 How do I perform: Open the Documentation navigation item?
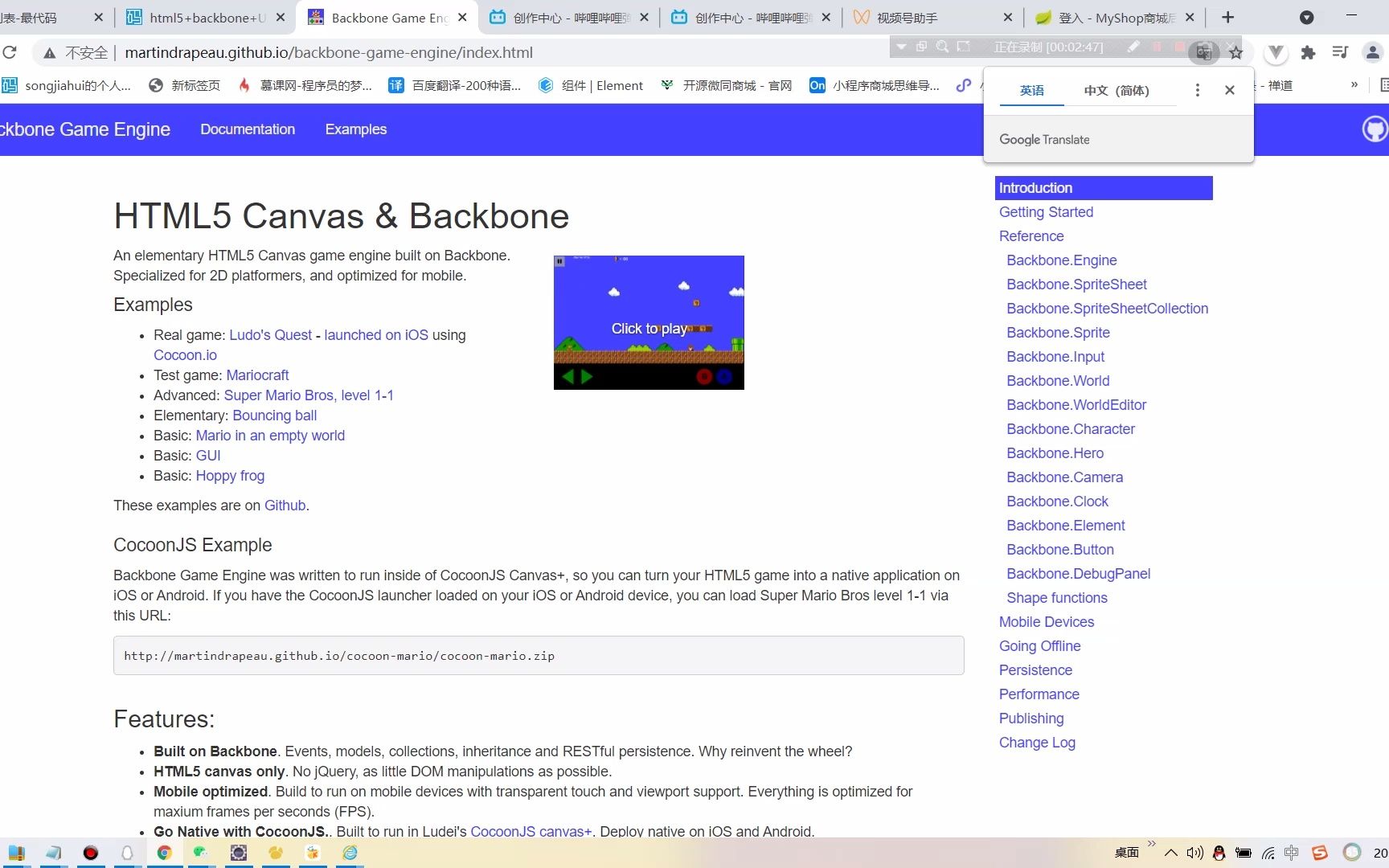pos(248,129)
